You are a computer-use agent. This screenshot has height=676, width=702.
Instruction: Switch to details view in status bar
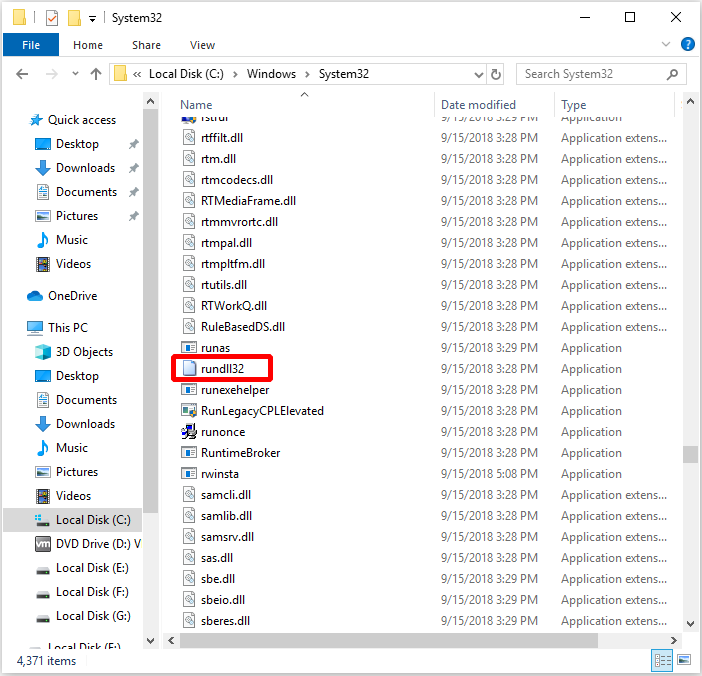tap(662, 660)
